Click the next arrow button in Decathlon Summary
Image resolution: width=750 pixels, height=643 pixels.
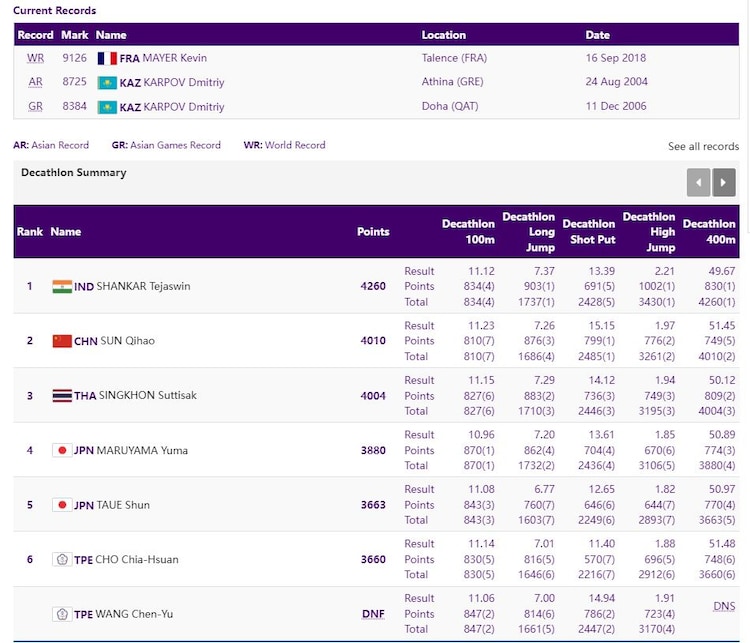pos(724,182)
